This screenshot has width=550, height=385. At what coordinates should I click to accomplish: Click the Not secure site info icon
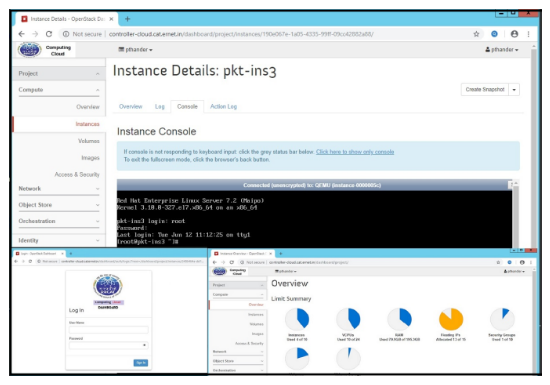(66, 34)
